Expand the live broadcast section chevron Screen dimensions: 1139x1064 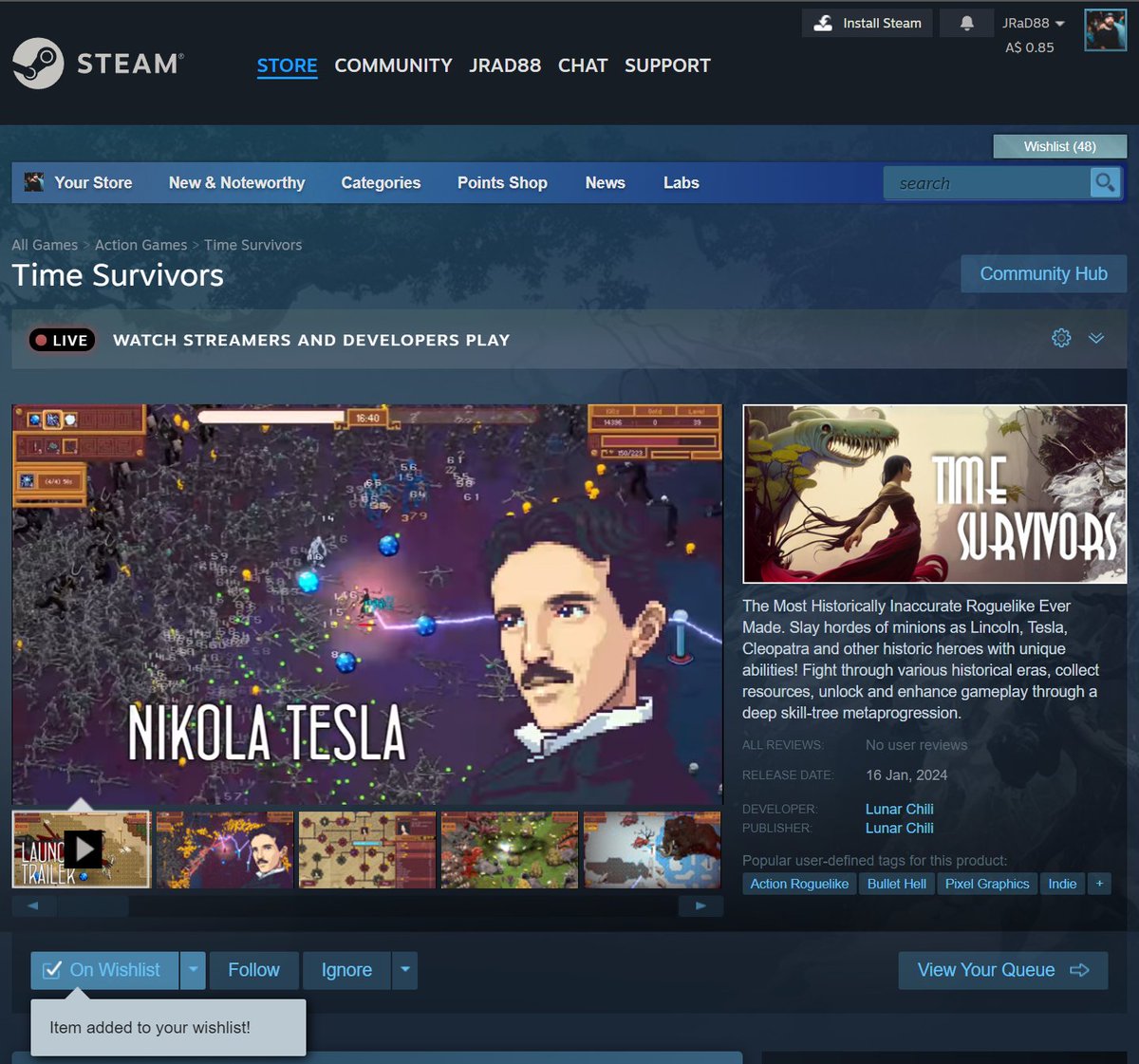point(1096,338)
